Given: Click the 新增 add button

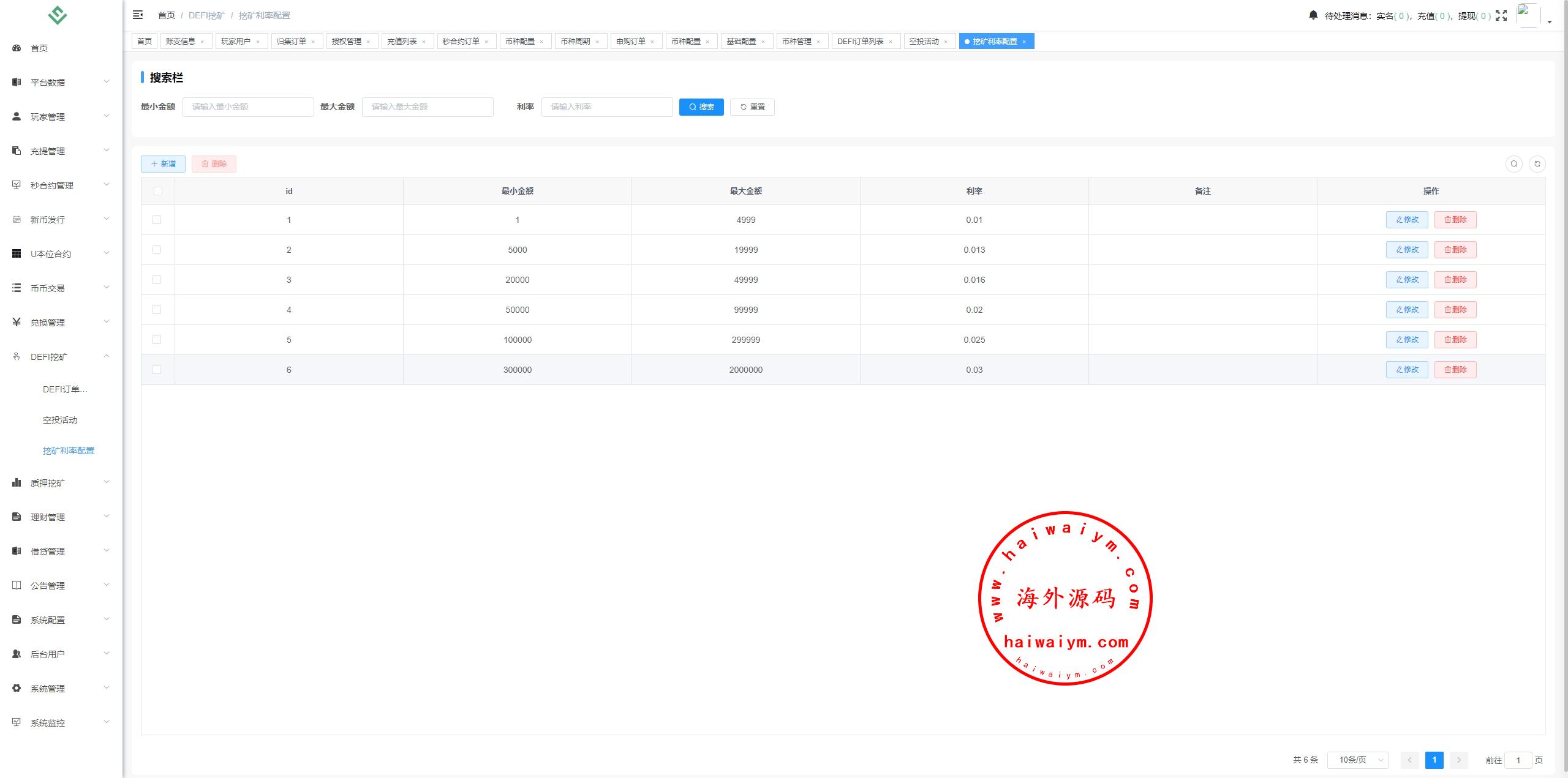Looking at the screenshot, I should click(163, 163).
